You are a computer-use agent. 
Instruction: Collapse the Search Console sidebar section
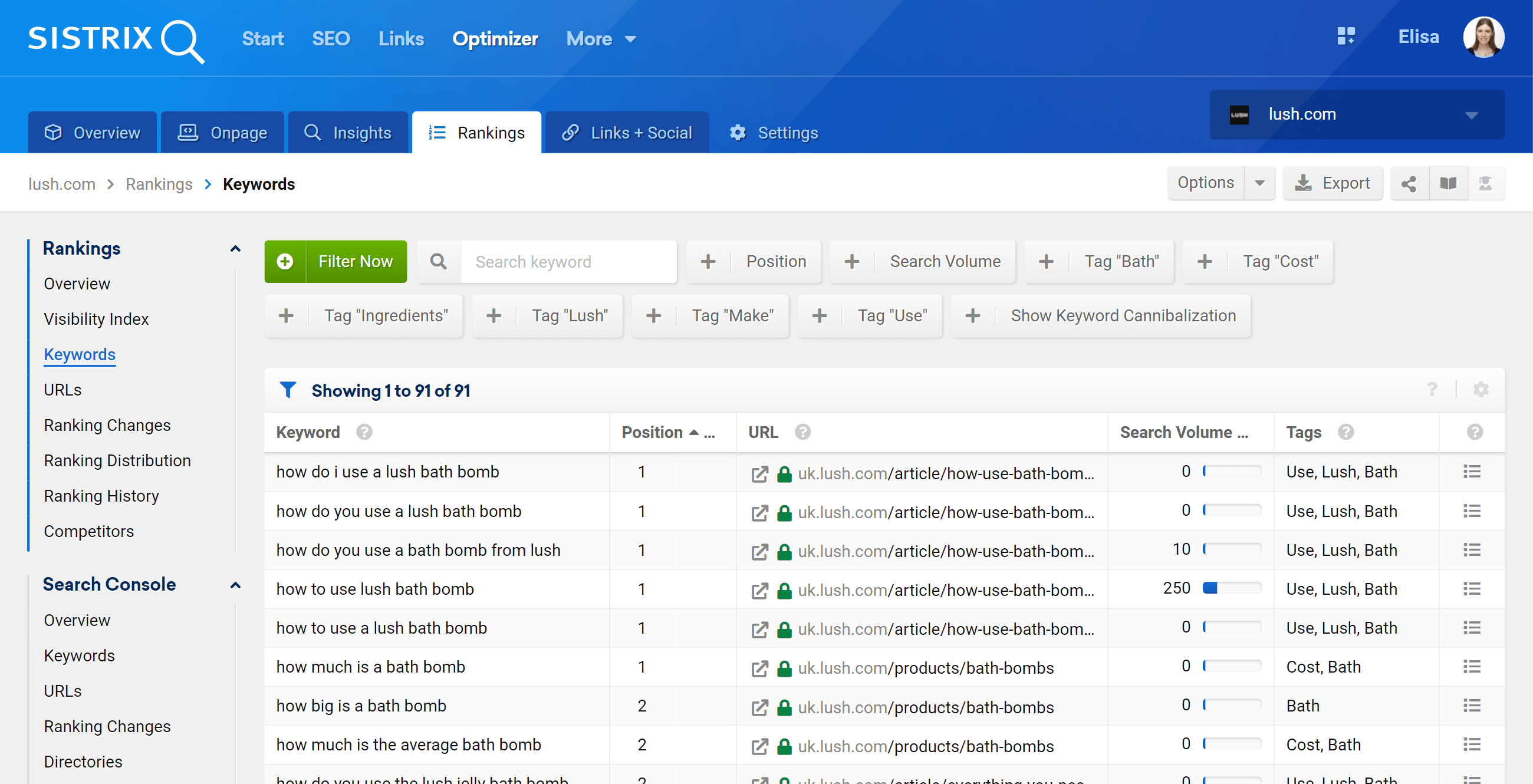tap(236, 585)
